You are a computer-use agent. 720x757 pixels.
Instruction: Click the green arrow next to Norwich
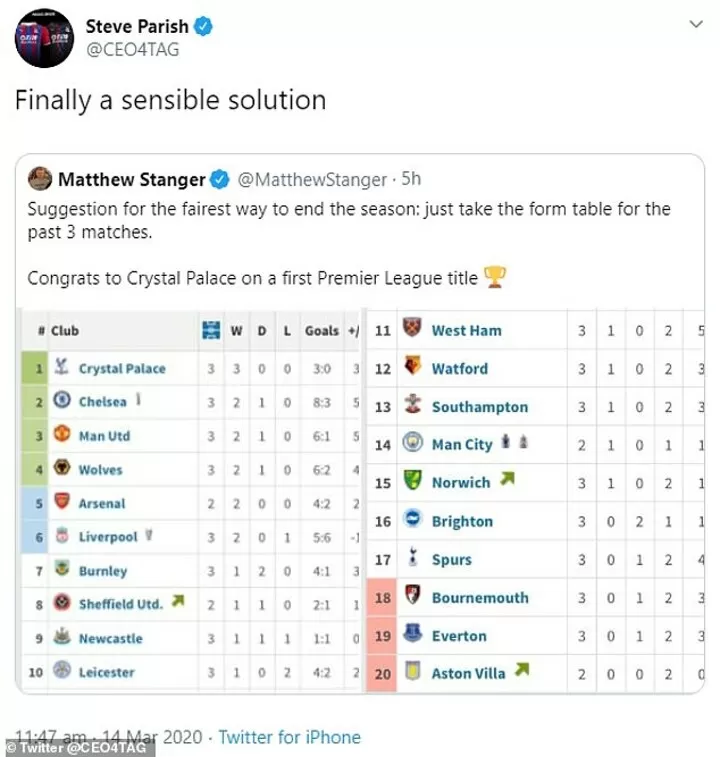click(507, 481)
